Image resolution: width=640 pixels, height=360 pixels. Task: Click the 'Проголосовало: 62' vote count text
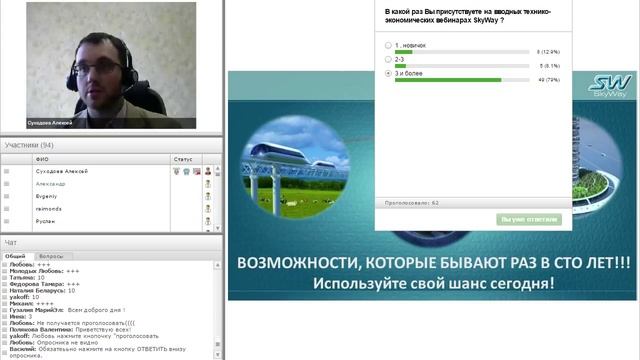[x=411, y=203]
